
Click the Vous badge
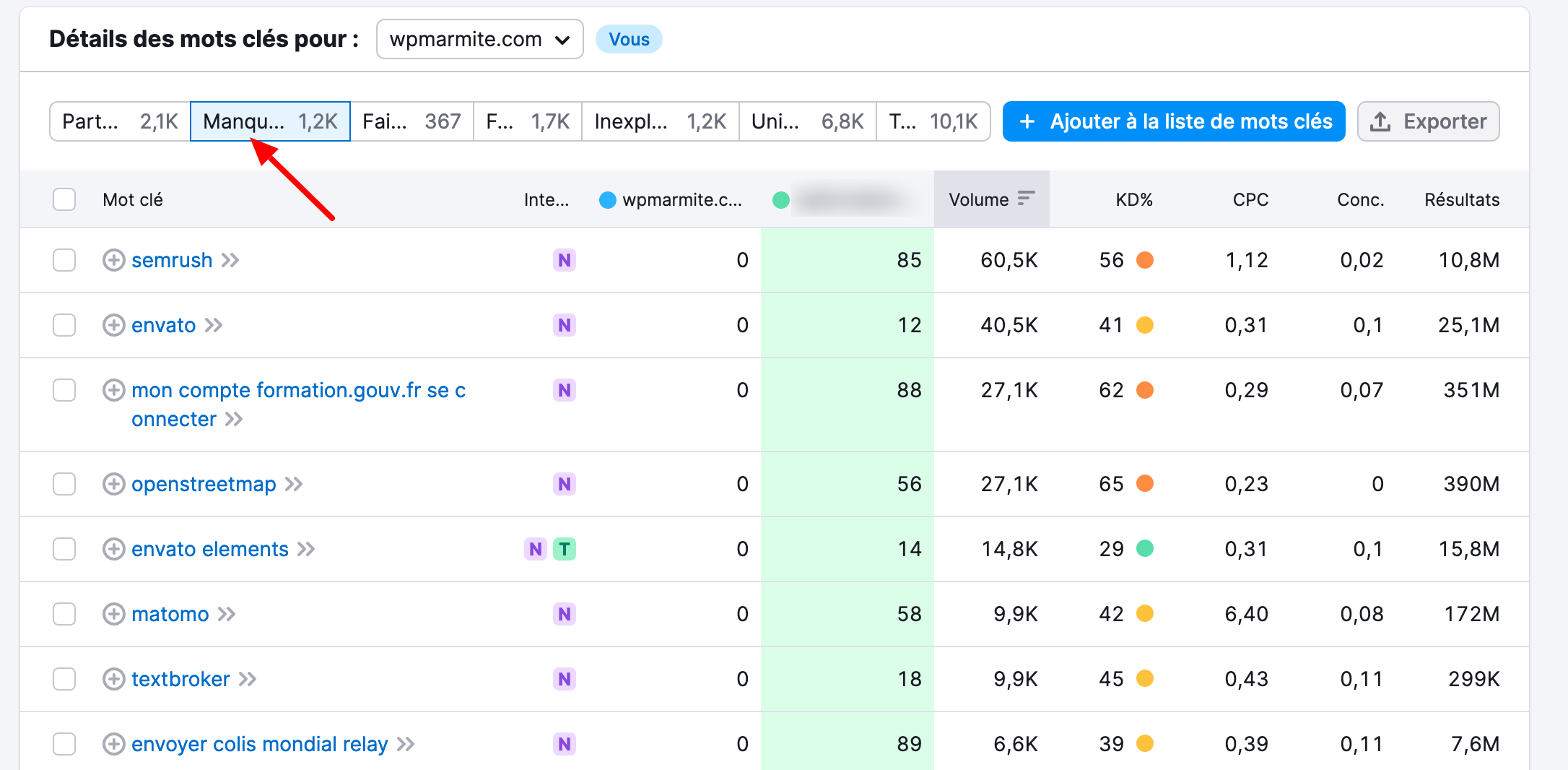click(x=629, y=39)
